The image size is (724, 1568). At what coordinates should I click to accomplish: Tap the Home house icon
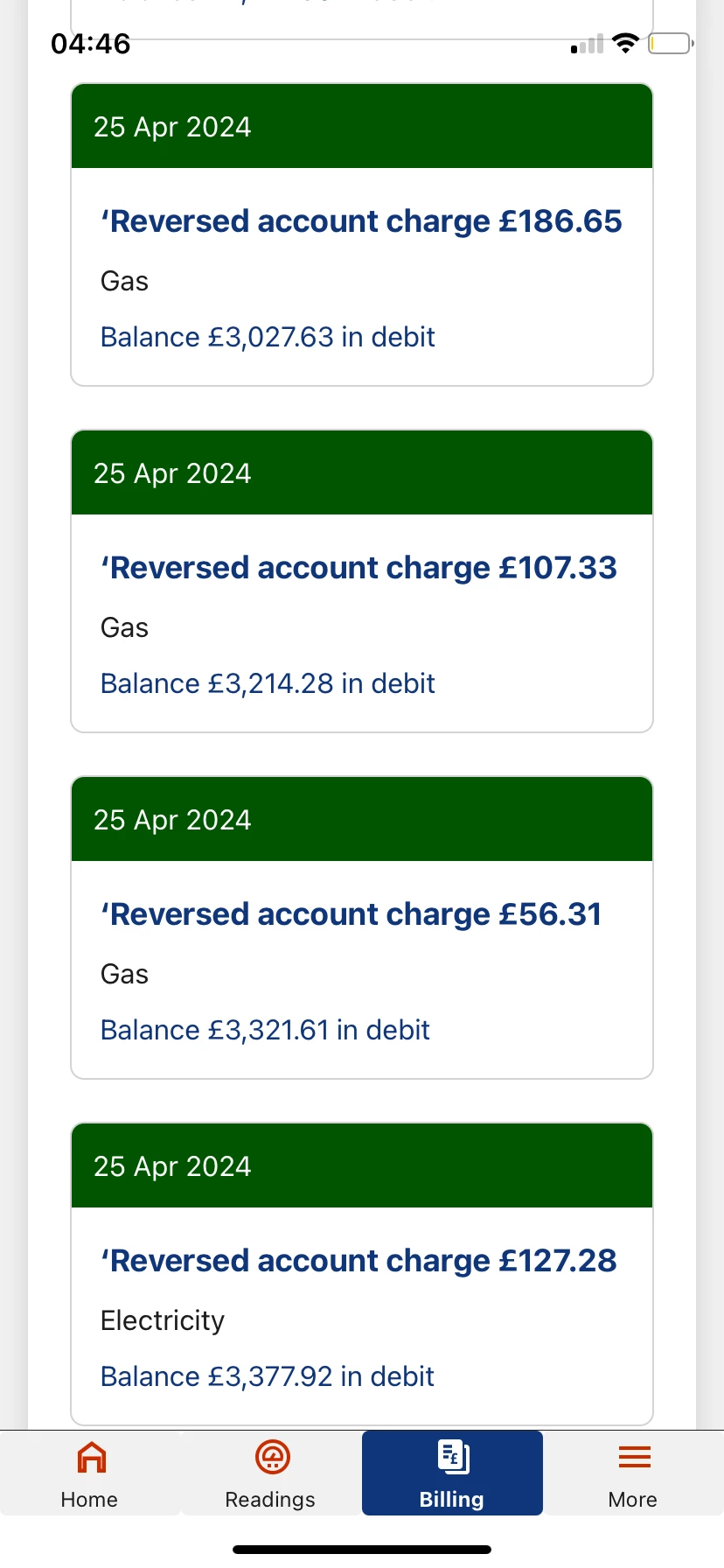[x=91, y=1457]
